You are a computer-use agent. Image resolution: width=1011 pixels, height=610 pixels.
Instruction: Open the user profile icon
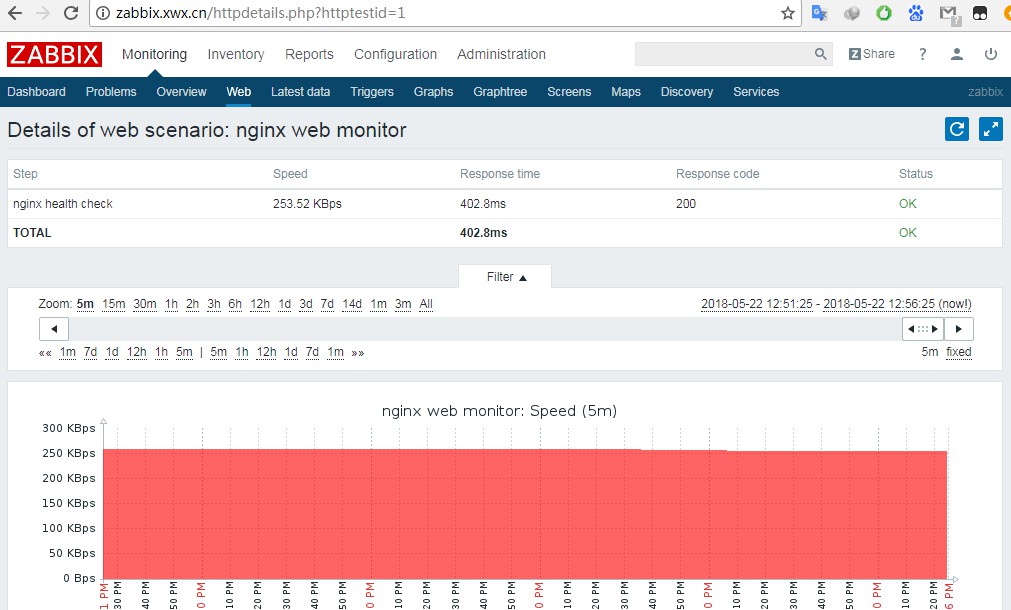pyautogui.click(x=957, y=54)
